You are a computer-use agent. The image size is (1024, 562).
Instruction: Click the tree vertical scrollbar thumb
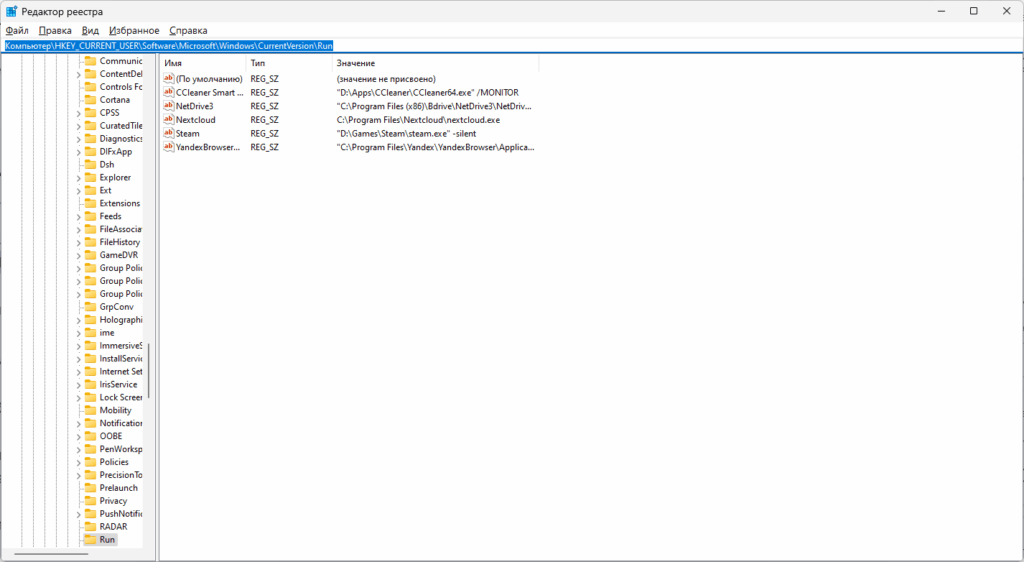[149, 371]
